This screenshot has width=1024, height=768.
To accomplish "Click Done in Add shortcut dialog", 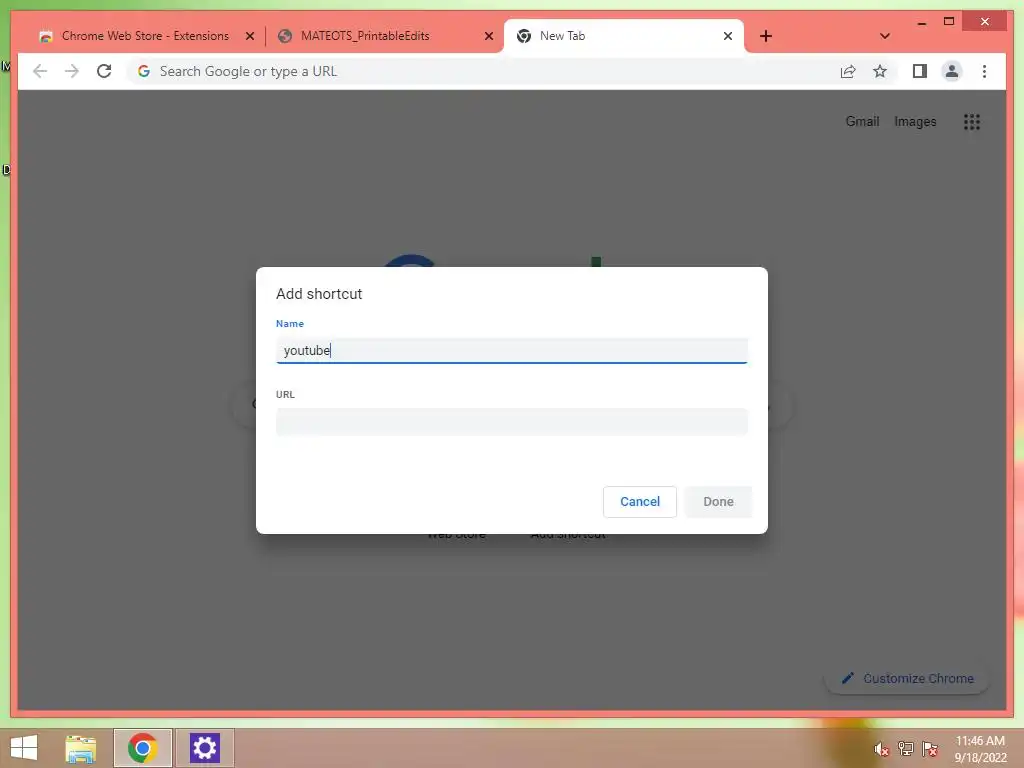I will (x=718, y=502).
